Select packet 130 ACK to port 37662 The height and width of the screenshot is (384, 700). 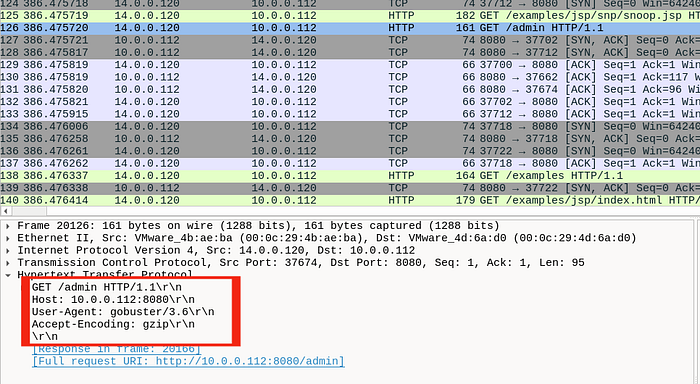tap(350, 77)
